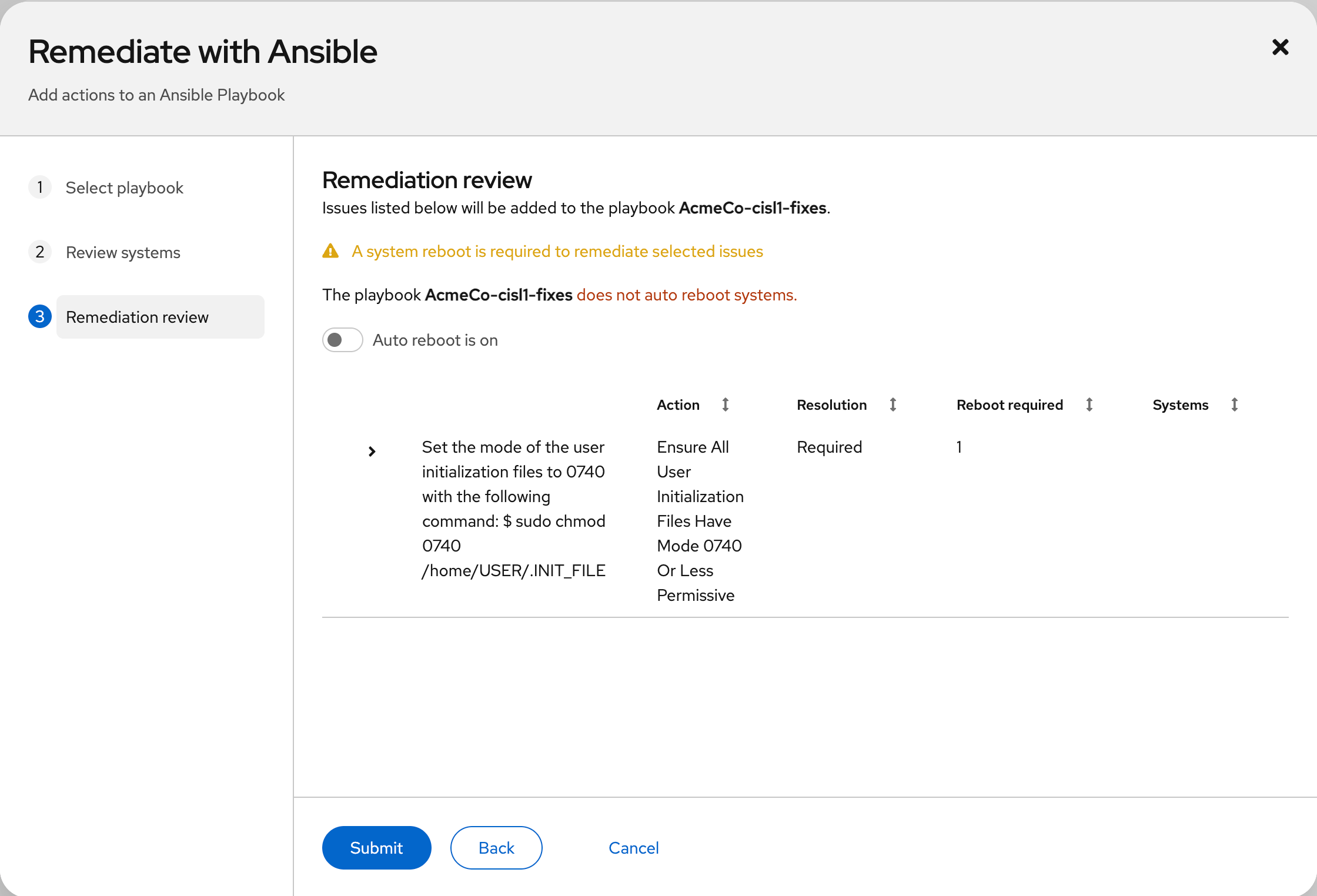This screenshot has width=1317, height=896.
Task: Submit the remediation playbook
Action: (x=376, y=847)
